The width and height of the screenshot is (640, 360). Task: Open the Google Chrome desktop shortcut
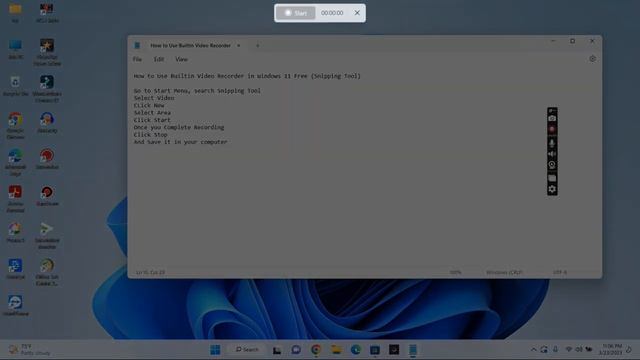(x=15, y=126)
